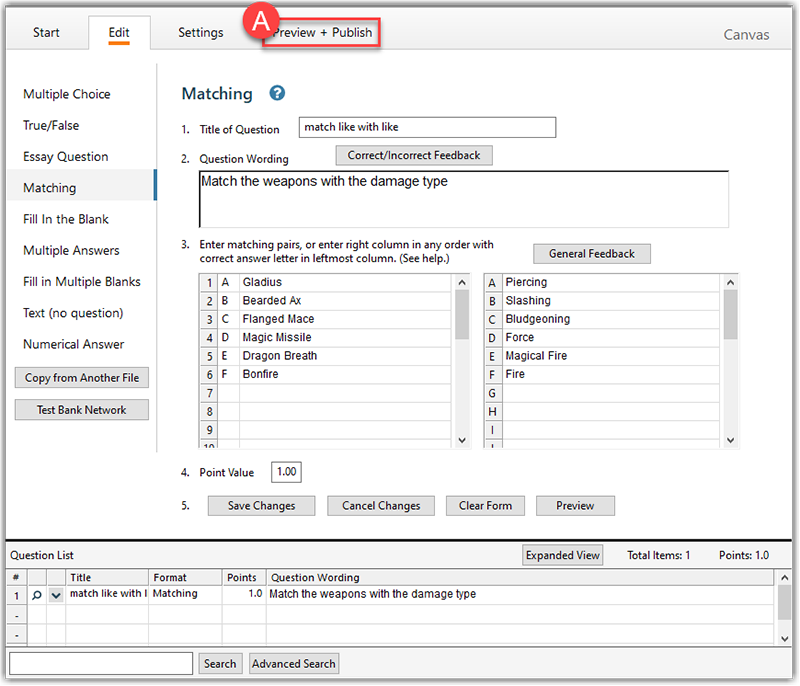Open General Feedback
Screen dimensions: 800x686
(x=591, y=253)
